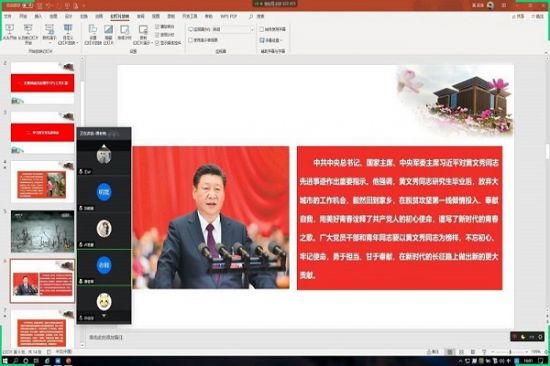This screenshot has height=366, width=550.
Task: Toggle the Notes button in status bar
Action: pyautogui.click(x=433, y=352)
